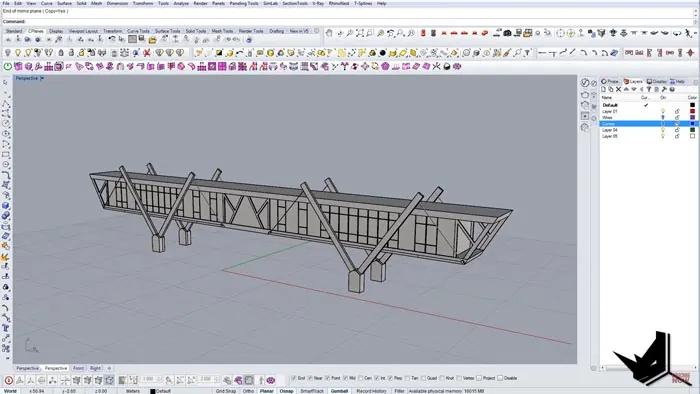
Task: Click the hammer tools icon in Layers panel
Action: tap(664, 89)
